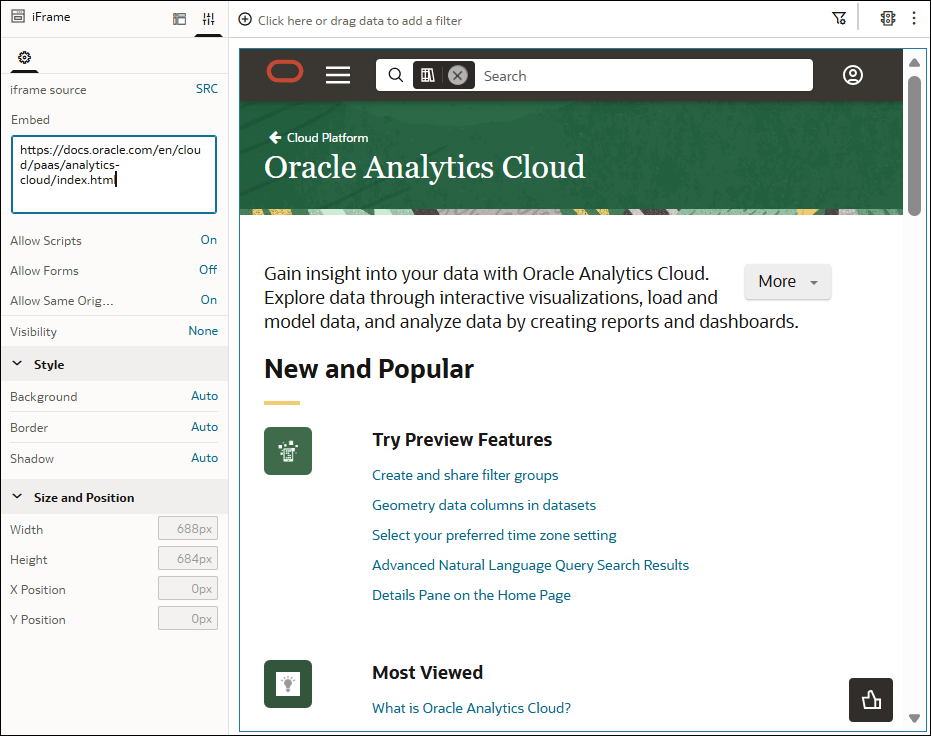Open the hamburger navigation menu
The width and height of the screenshot is (931, 736).
338,75
